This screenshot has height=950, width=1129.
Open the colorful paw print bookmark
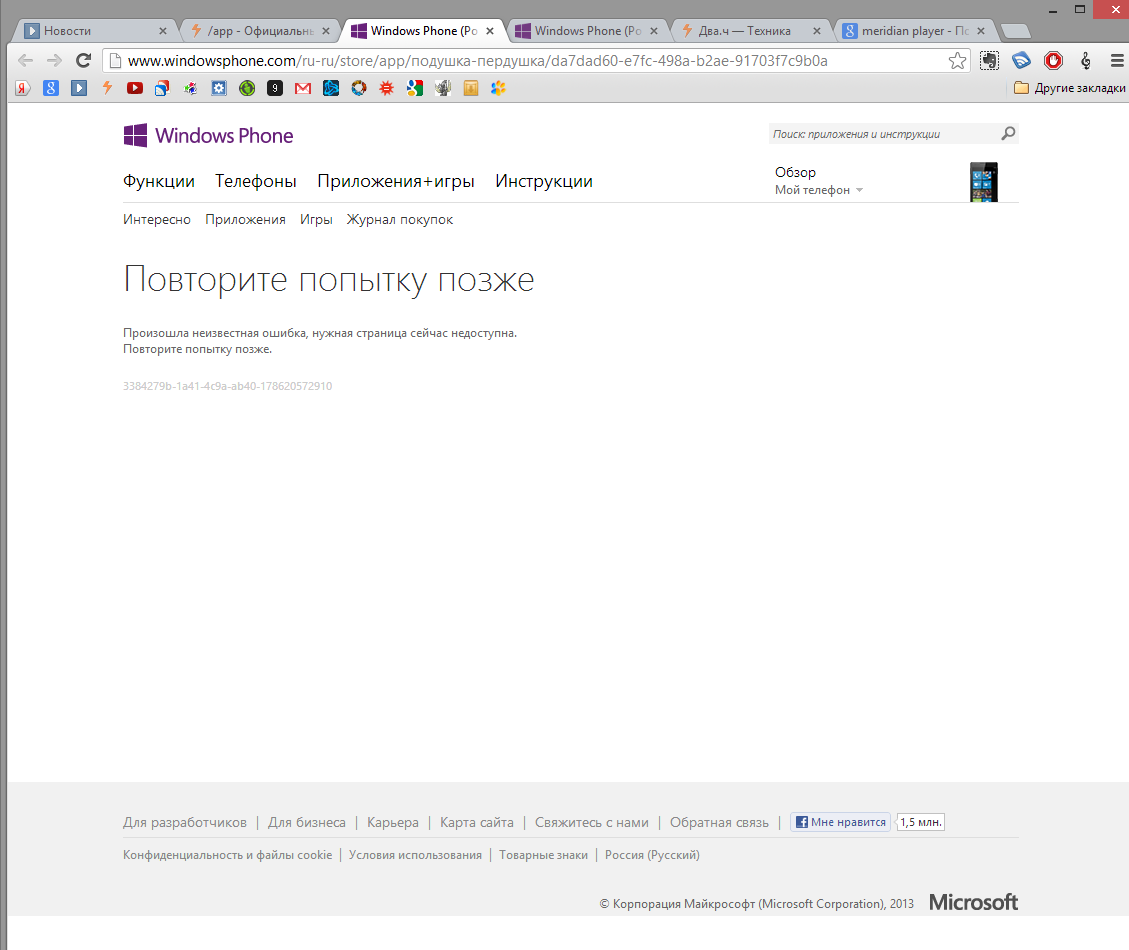pyautogui.click(x=498, y=89)
